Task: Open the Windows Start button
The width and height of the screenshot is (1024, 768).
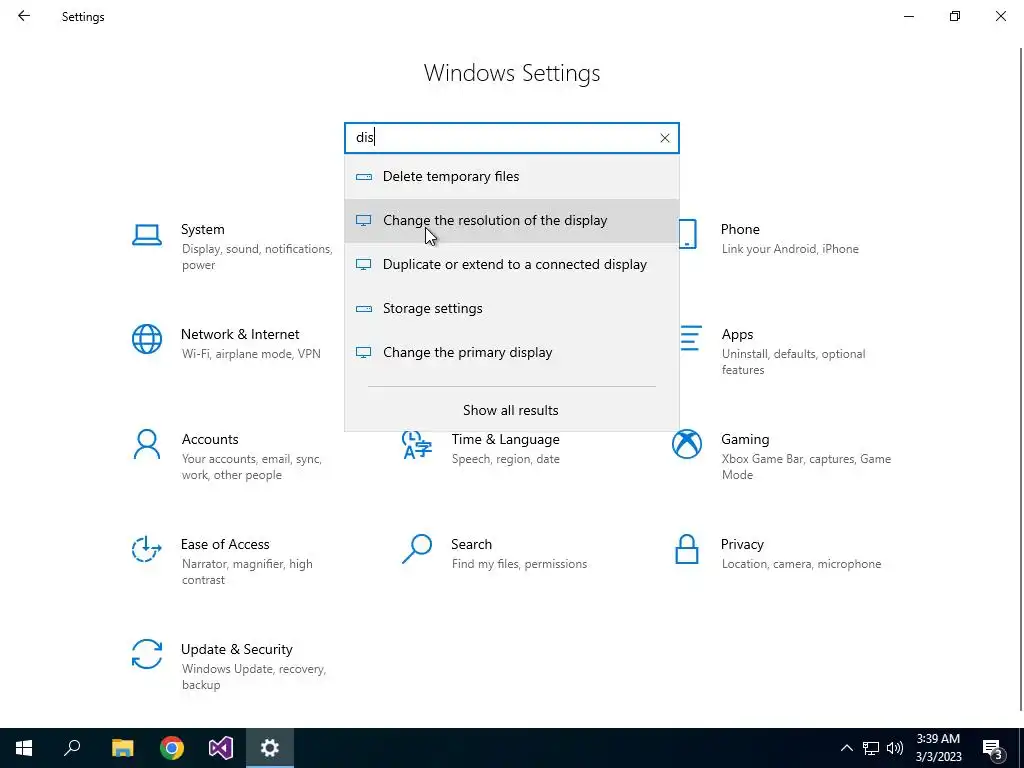Action: pyautogui.click(x=24, y=748)
